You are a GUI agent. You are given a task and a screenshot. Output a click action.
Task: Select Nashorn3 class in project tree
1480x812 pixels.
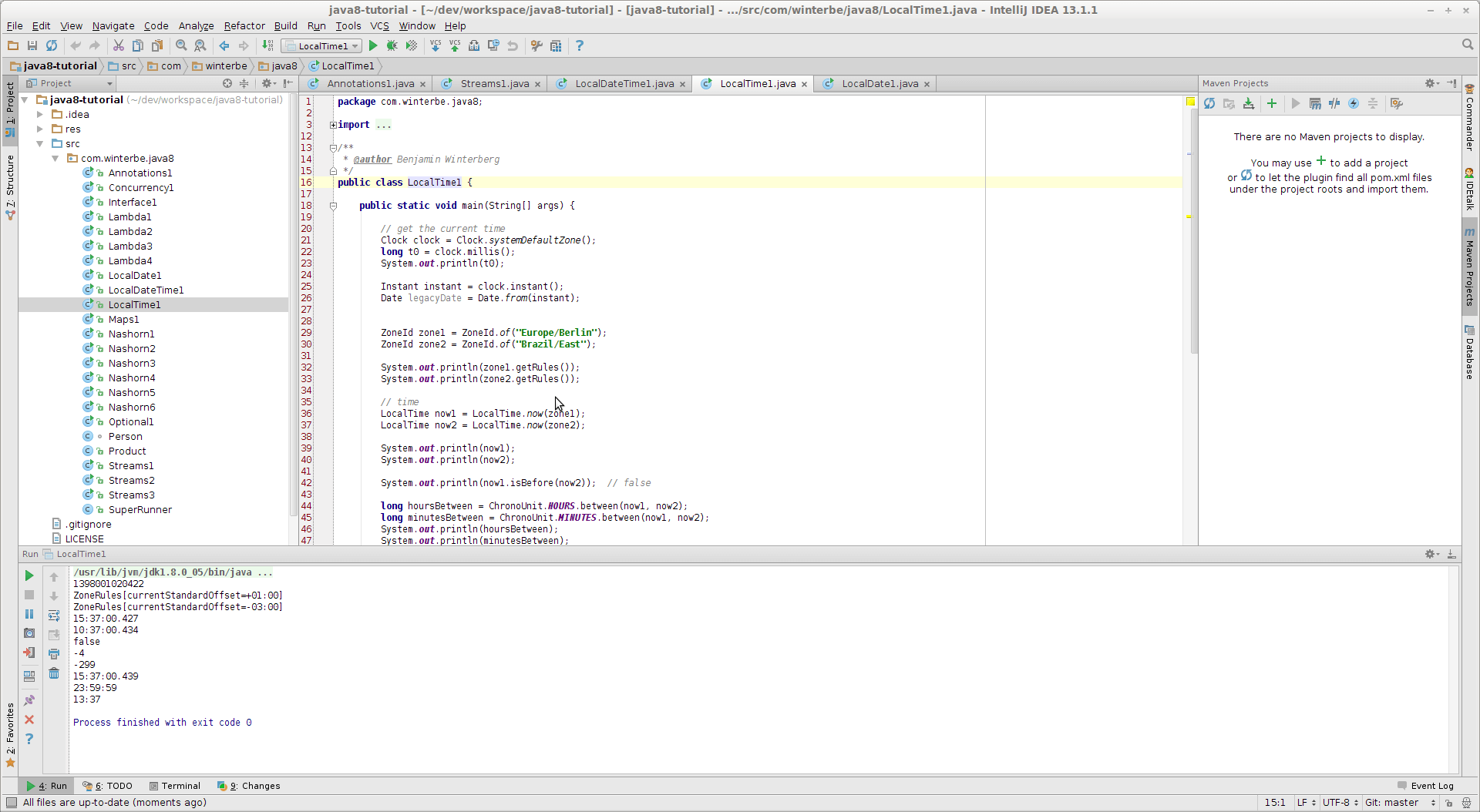coord(132,364)
